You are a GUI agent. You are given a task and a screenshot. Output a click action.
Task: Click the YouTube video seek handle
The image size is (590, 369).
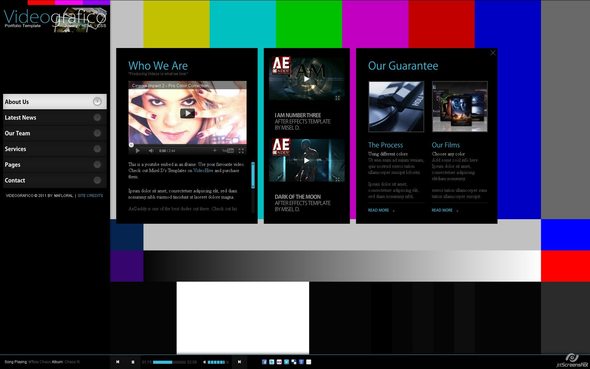pyautogui.click(x=131, y=145)
